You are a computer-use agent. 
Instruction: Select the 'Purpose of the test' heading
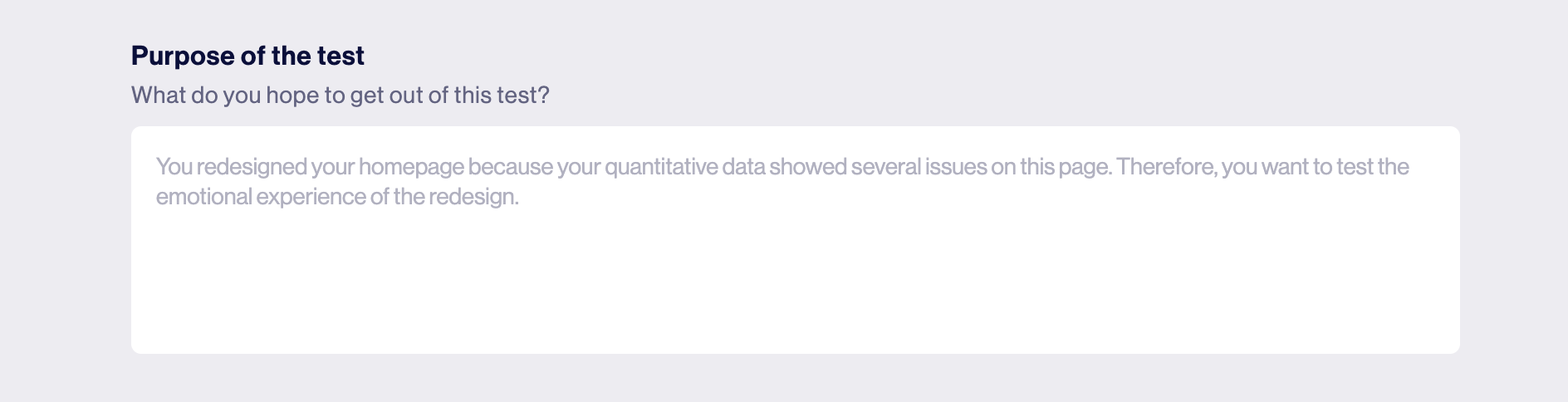point(247,56)
